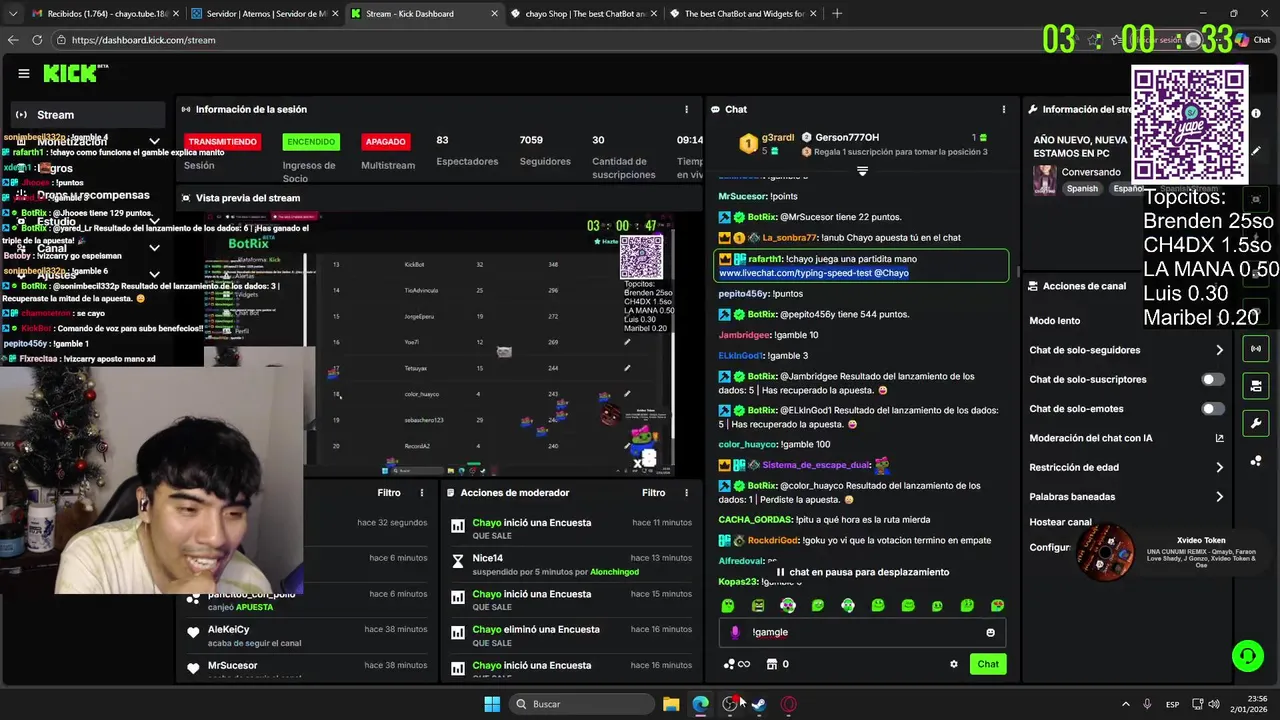Open Opera browser from taskbar
The image size is (1280, 720).
(x=789, y=704)
